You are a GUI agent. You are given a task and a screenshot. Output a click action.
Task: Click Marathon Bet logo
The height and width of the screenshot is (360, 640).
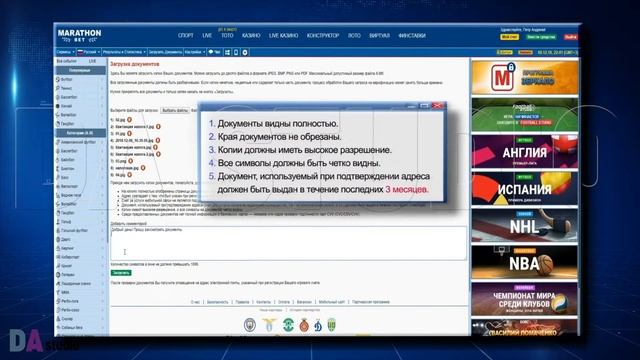(x=79, y=36)
